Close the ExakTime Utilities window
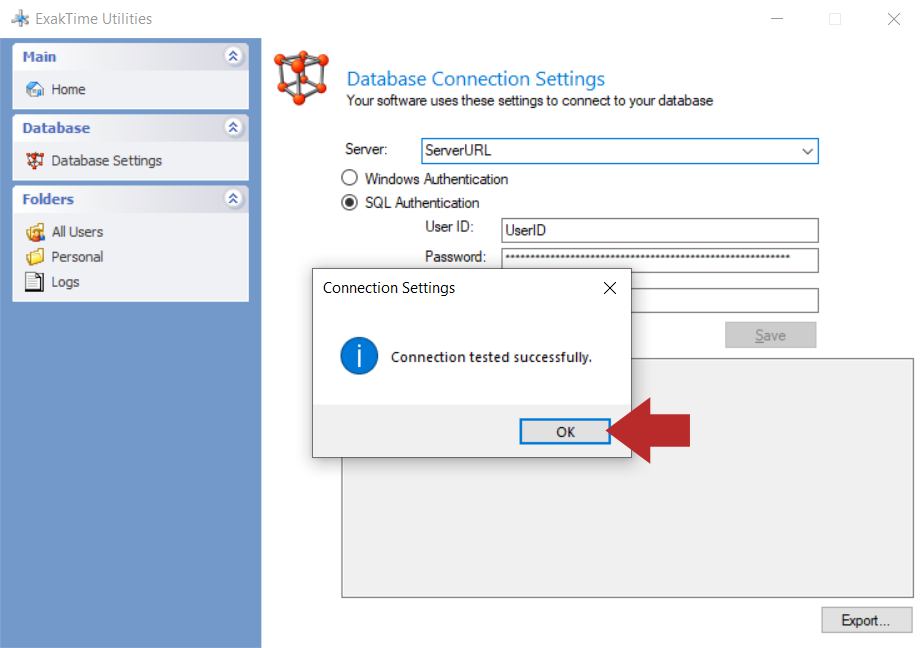 tap(894, 19)
